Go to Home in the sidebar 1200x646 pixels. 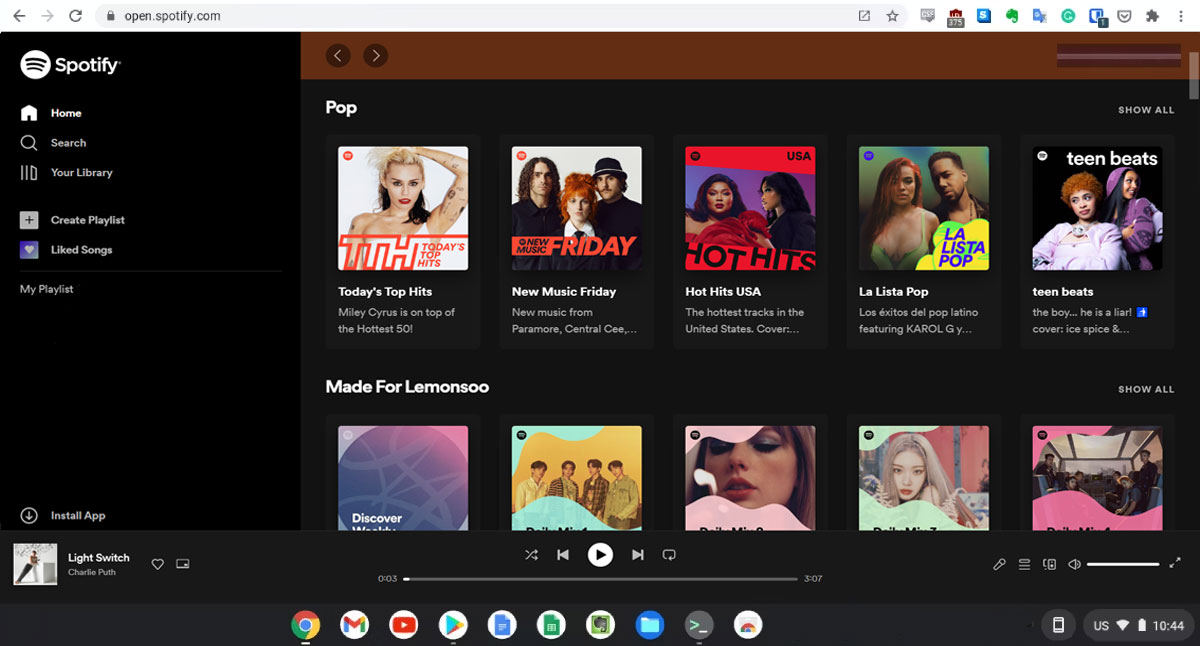click(66, 112)
